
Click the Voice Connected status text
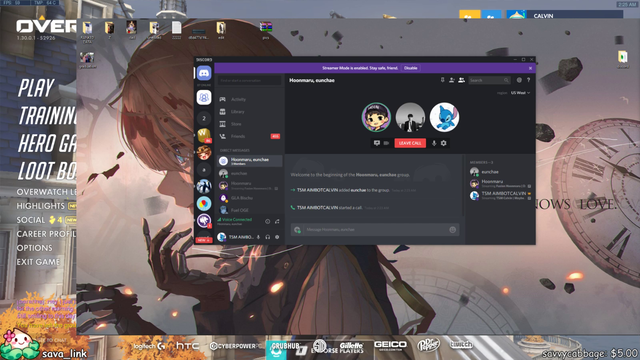click(237, 220)
